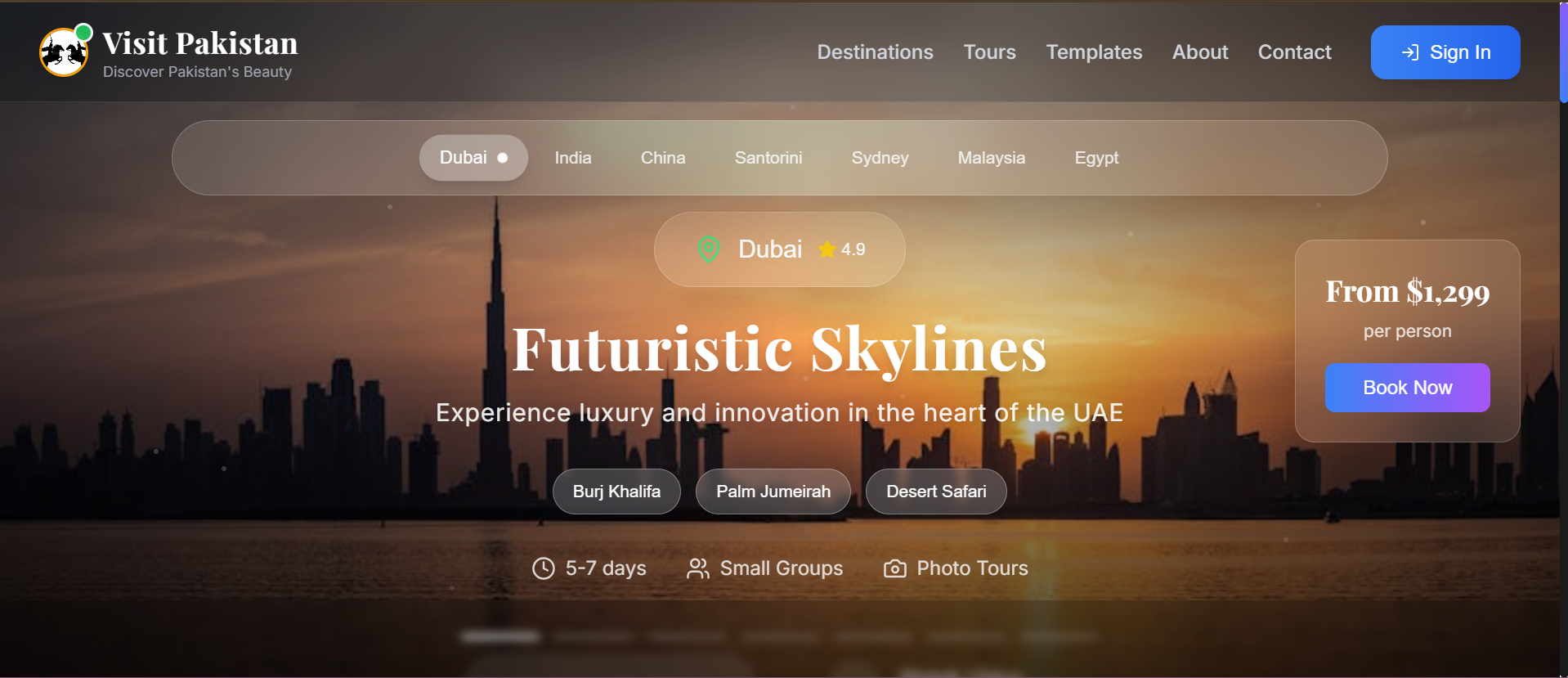Image resolution: width=1568 pixels, height=678 pixels.
Task: Click the yellow star rating icon
Action: coord(827,249)
